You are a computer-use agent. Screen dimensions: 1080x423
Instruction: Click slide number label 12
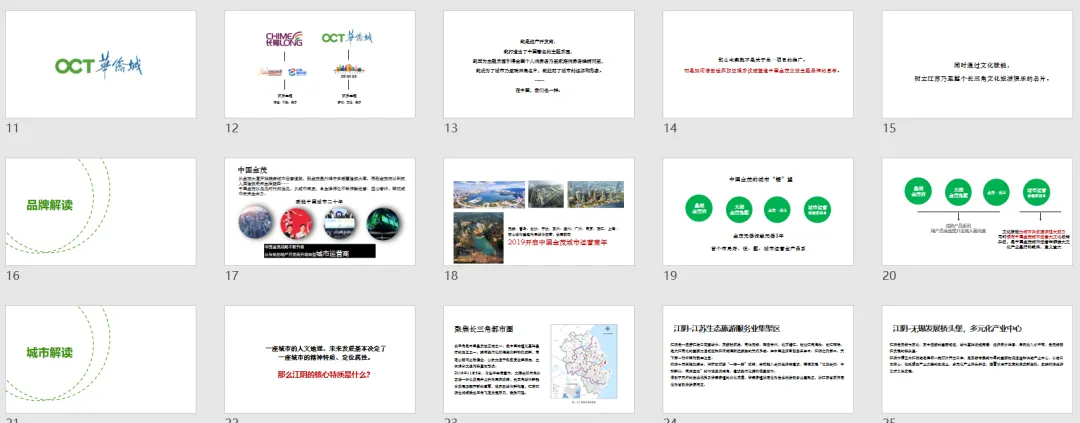pyautogui.click(x=231, y=128)
